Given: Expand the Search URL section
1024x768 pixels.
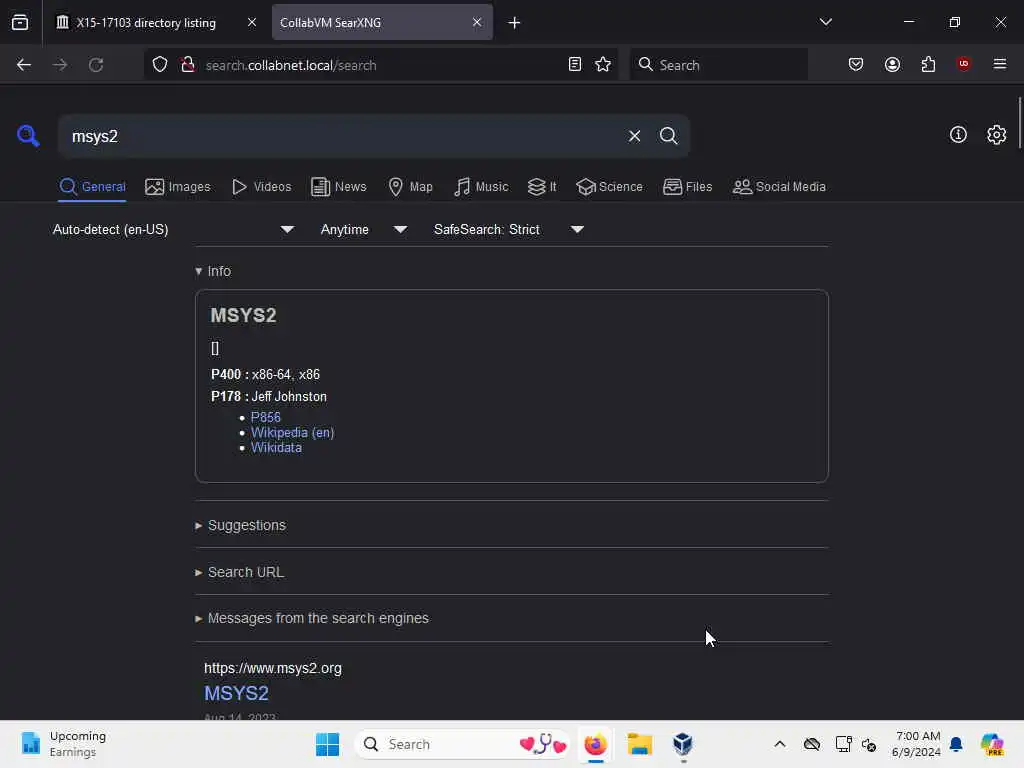Looking at the screenshot, I should tap(240, 572).
